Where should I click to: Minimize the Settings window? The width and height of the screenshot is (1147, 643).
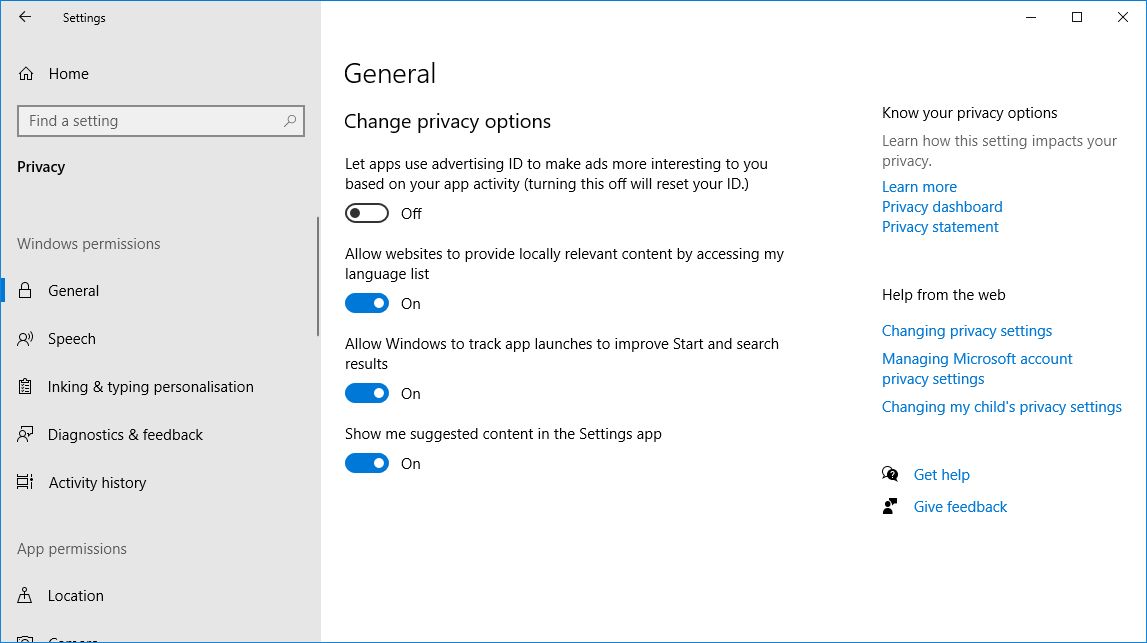[1031, 17]
